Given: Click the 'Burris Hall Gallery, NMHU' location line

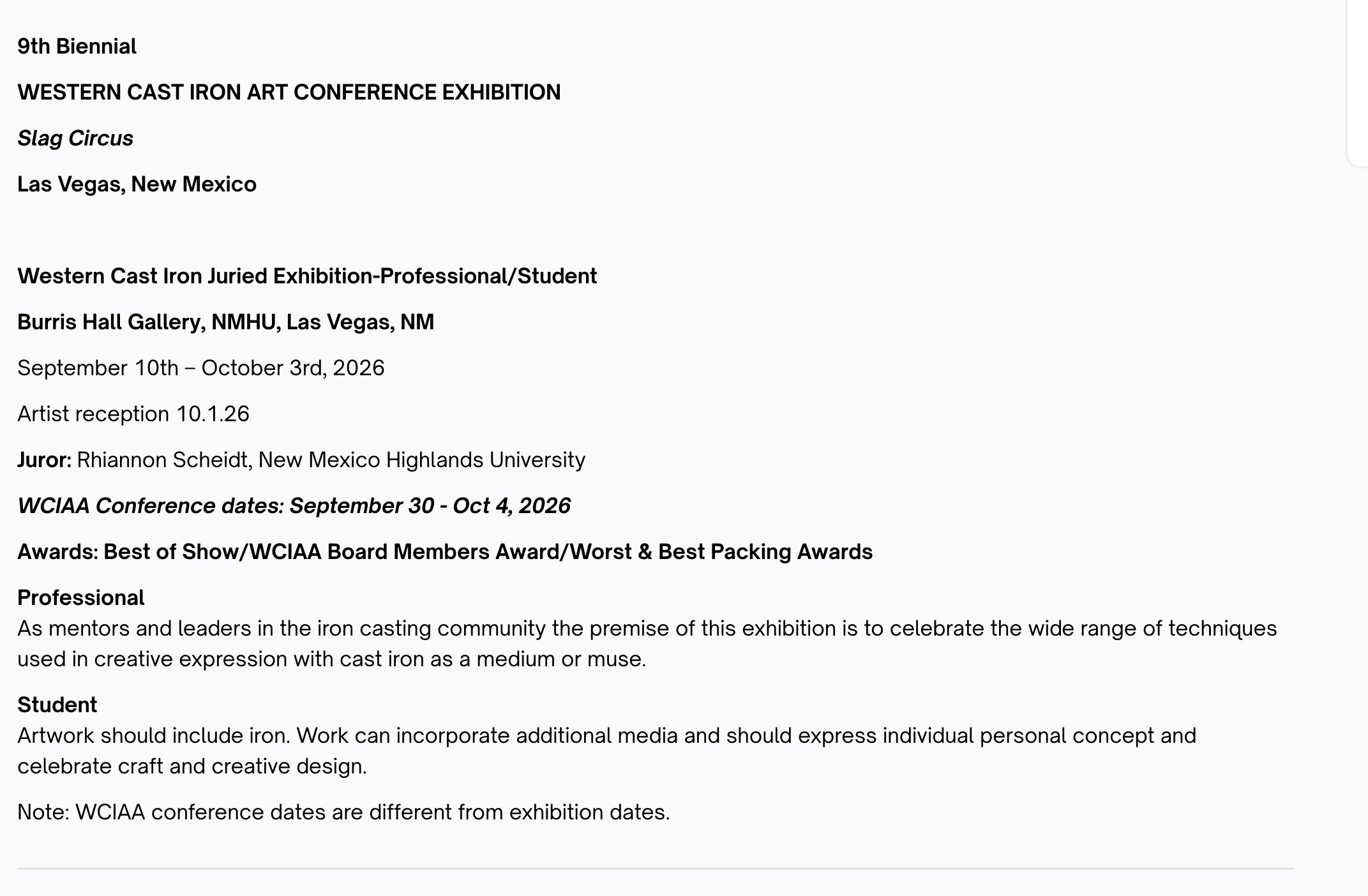Looking at the screenshot, I should [x=225, y=322].
